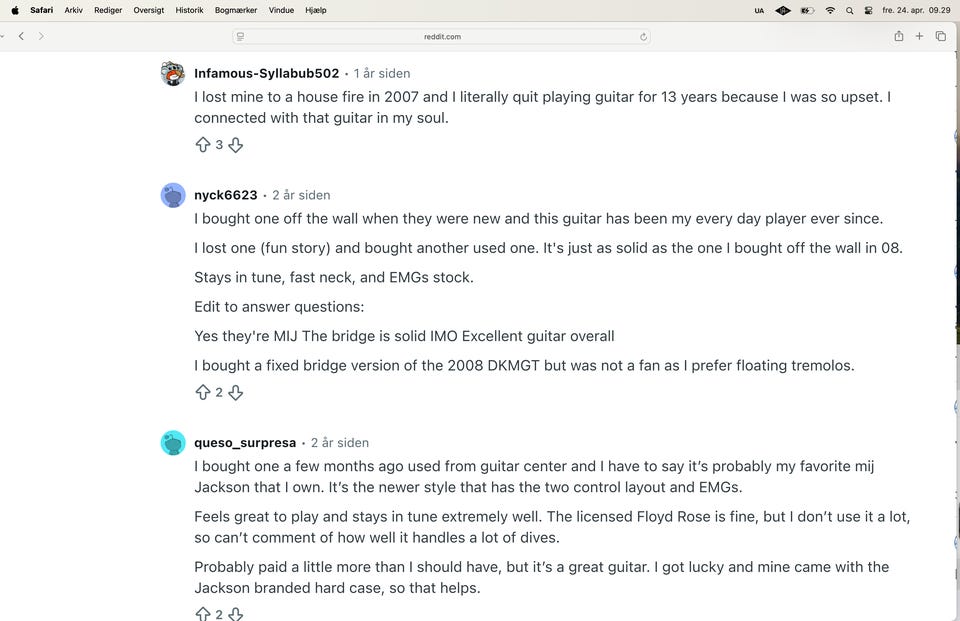This screenshot has width=960, height=621.
Task: Open queso_surpresa's user profile link
Action: [x=245, y=443]
